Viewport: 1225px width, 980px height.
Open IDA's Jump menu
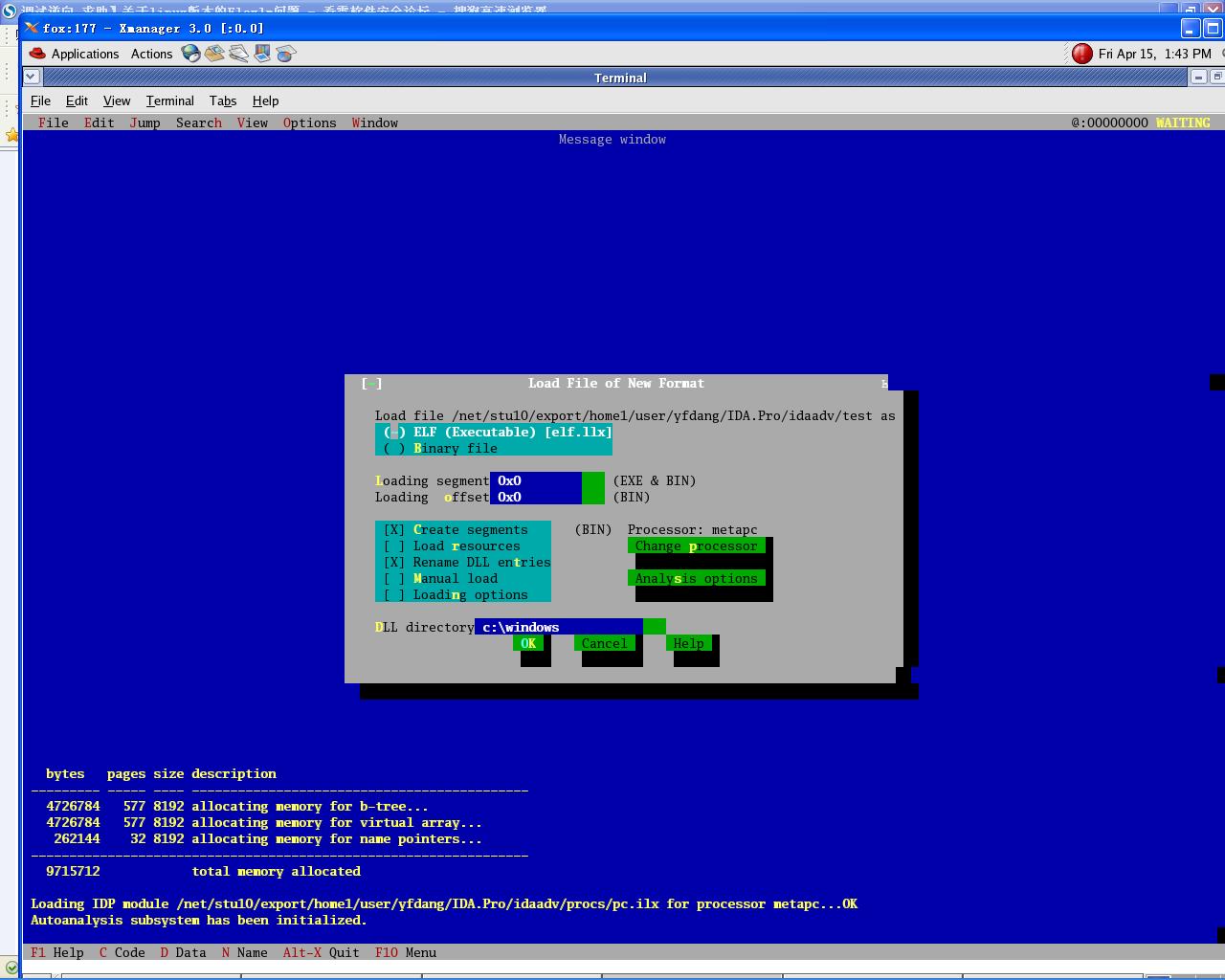pos(145,122)
